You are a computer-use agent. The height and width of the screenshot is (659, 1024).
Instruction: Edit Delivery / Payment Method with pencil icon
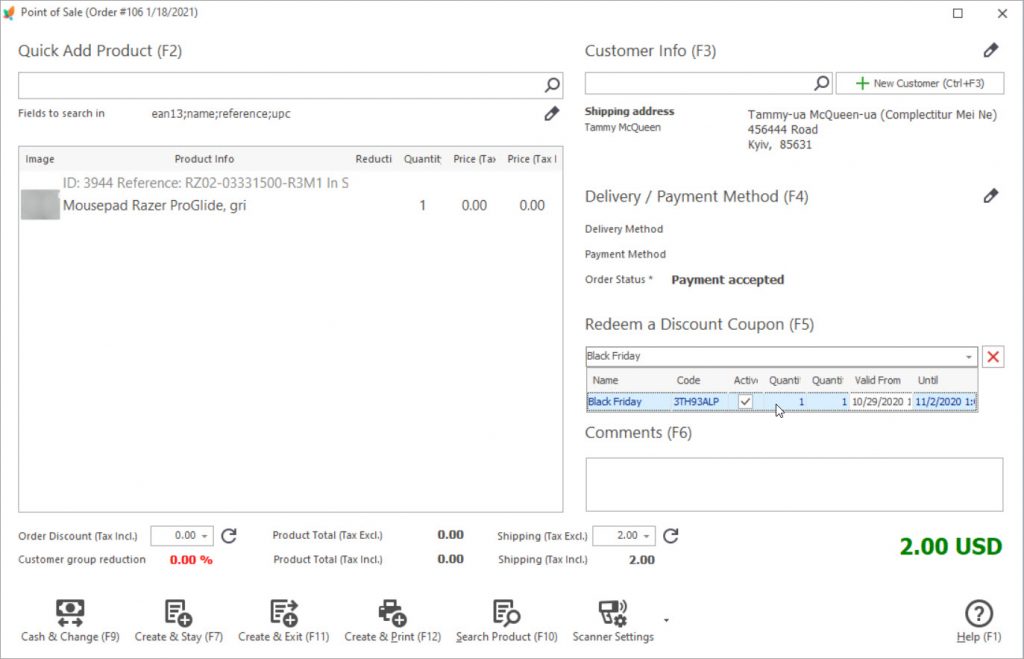click(991, 196)
